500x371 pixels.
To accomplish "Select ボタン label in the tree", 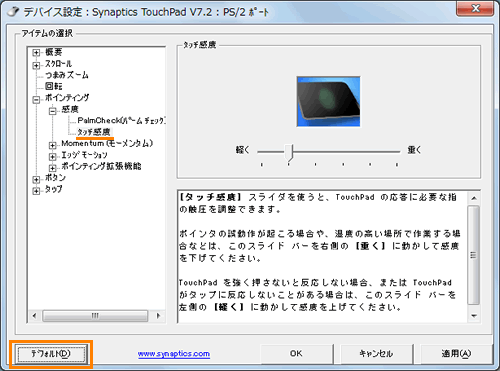I will tap(55, 178).
